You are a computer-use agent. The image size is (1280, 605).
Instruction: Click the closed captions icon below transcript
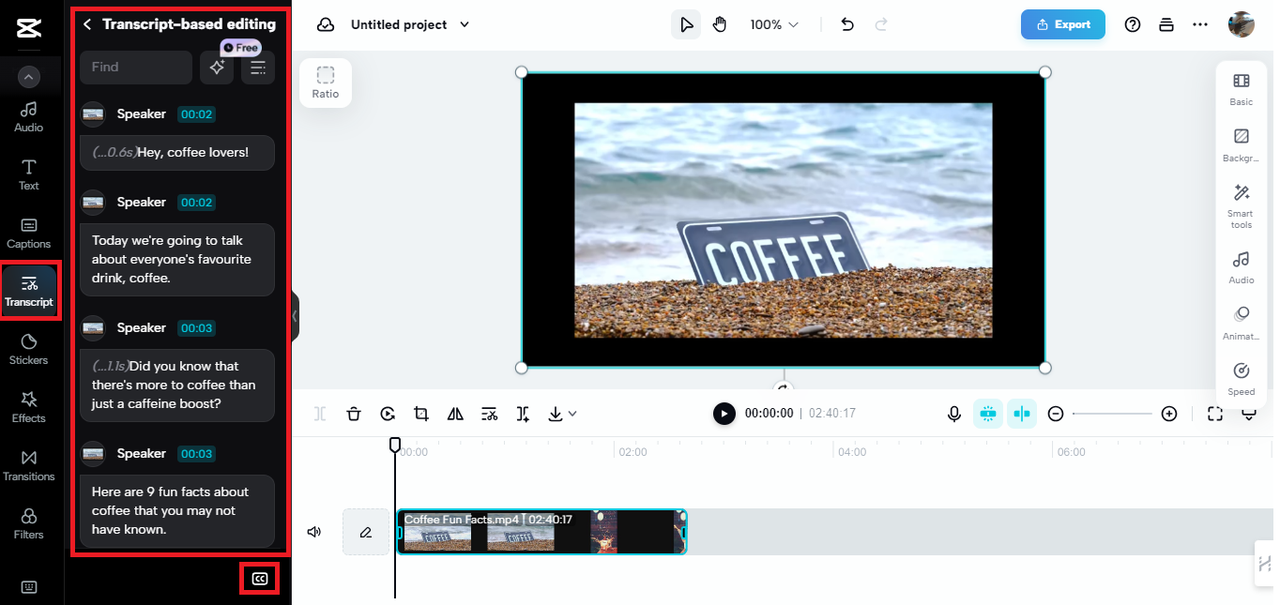260,579
